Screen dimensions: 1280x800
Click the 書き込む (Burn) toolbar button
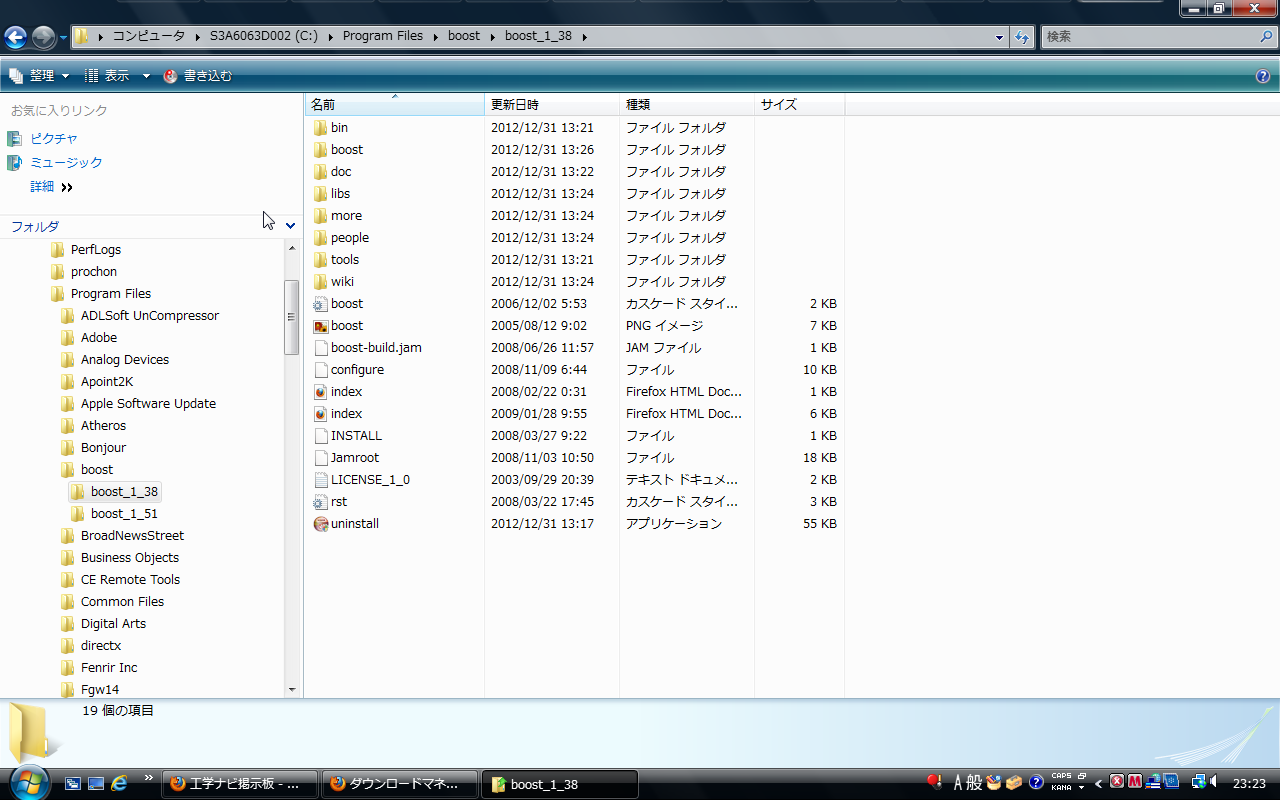[x=198, y=76]
